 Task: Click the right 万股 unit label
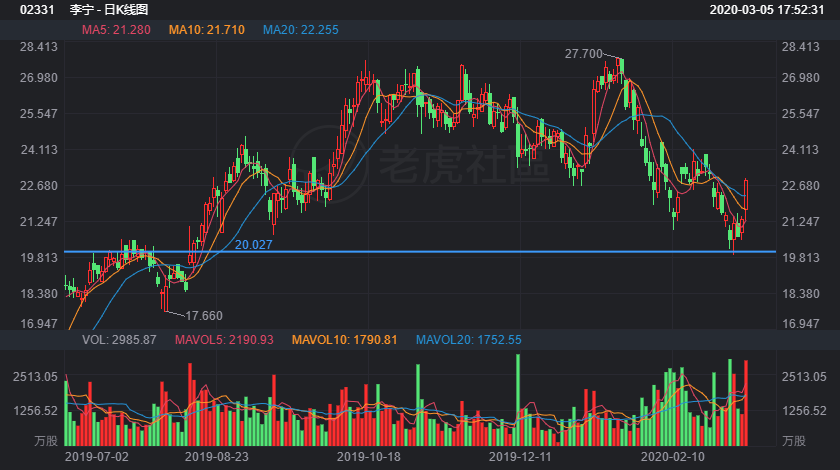pyautogui.click(x=793, y=441)
